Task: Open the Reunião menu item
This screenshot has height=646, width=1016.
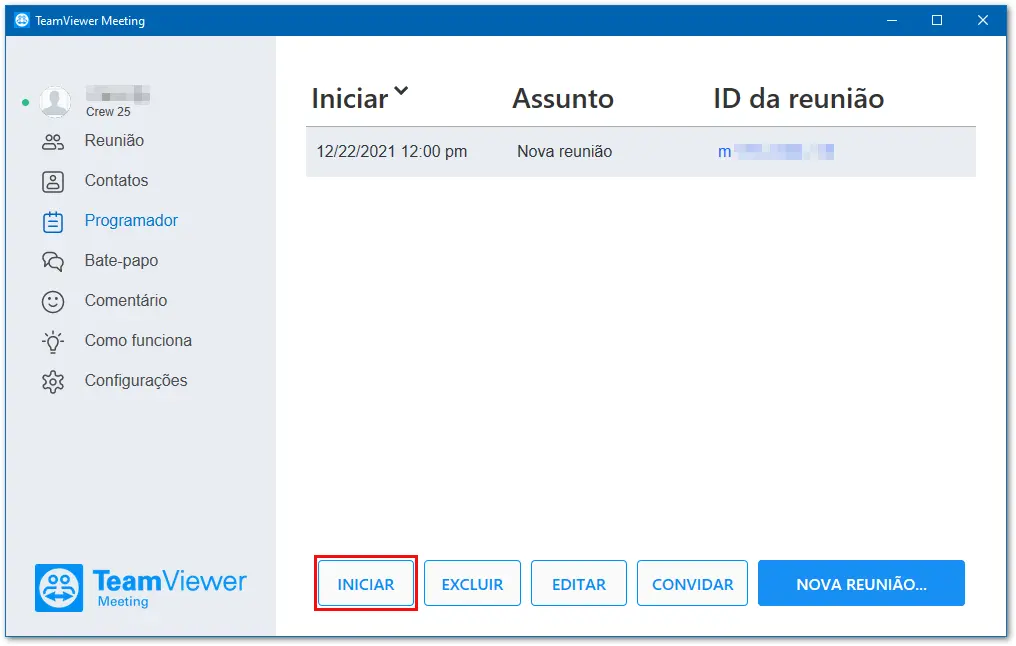Action: (114, 141)
